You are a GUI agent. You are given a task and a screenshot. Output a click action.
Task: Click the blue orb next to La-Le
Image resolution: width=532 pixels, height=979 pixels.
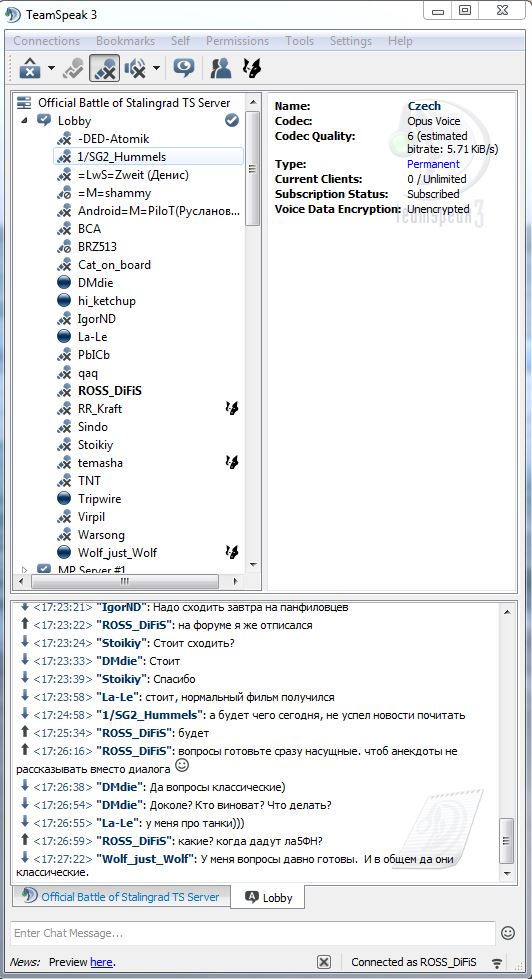click(64, 337)
